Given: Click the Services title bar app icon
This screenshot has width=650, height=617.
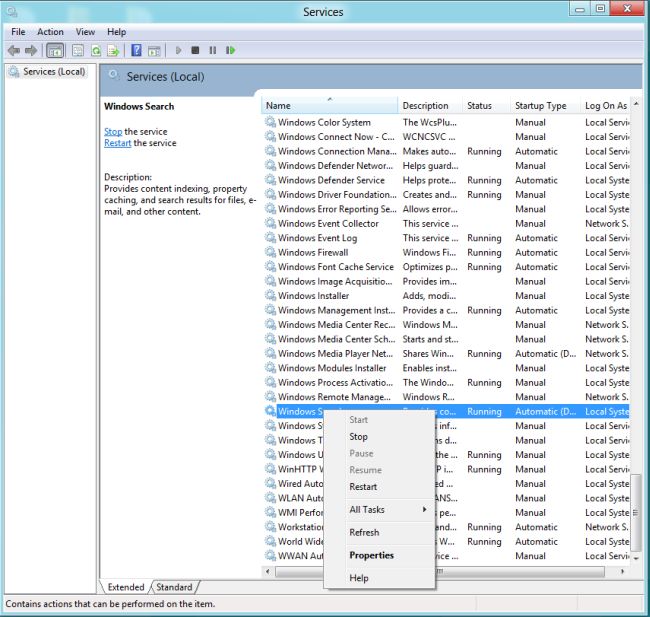Looking at the screenshot, I should pyautogui.click(x=12, y=11).
